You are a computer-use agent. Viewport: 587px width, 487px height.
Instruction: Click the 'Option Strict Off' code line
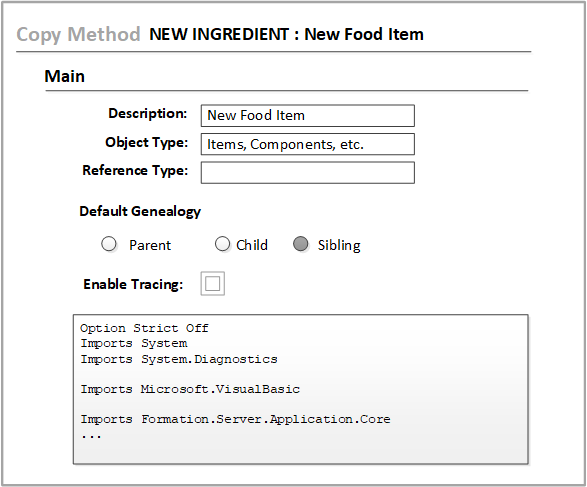(x=145, y=328)
